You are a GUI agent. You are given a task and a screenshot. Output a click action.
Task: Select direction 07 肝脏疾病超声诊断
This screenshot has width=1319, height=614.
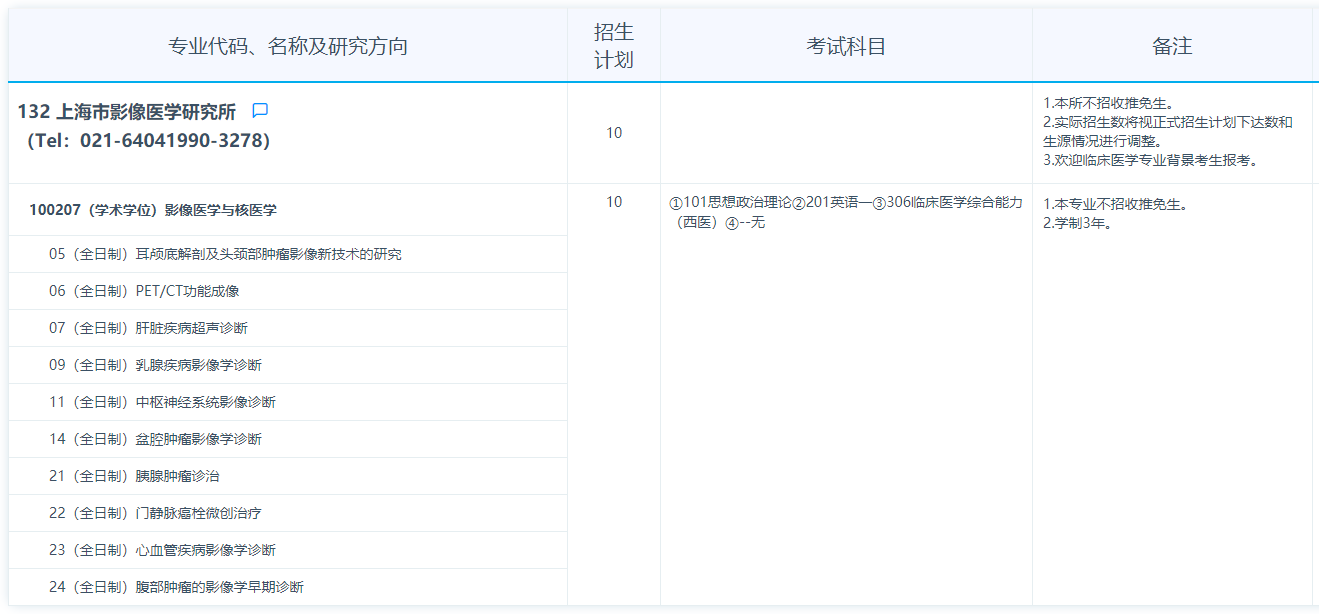(x=148, y=328)
